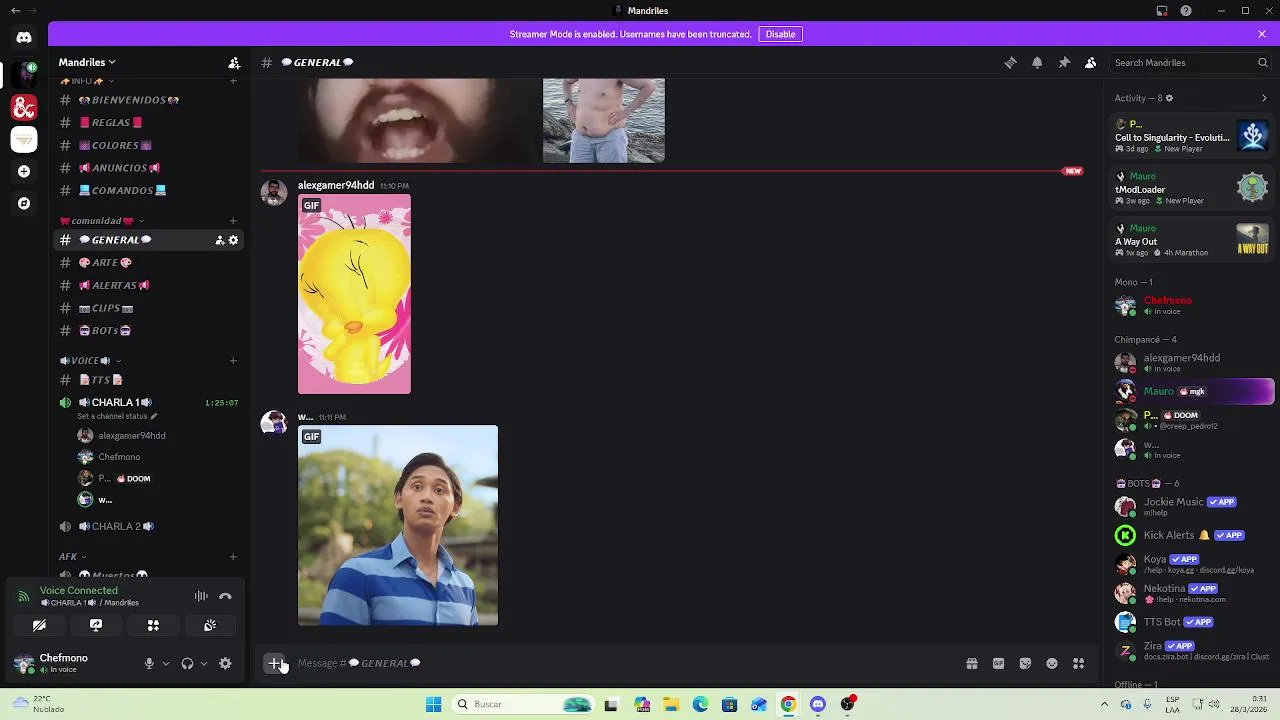Turn on camera in voice panel
Screen dimensions: 1280x720
(x=39, y=625)
